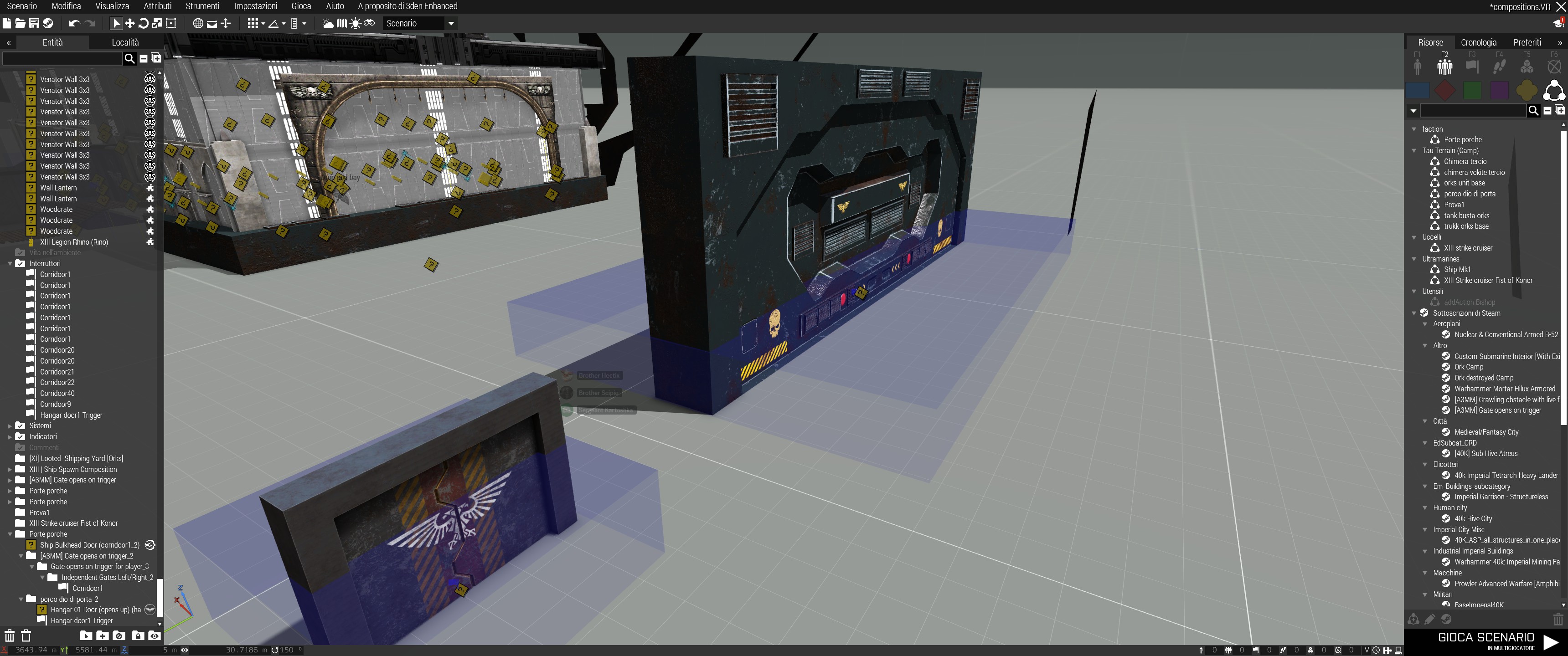
Task: Select the red OPFOR side swatch
Action: click(1444, 91)
